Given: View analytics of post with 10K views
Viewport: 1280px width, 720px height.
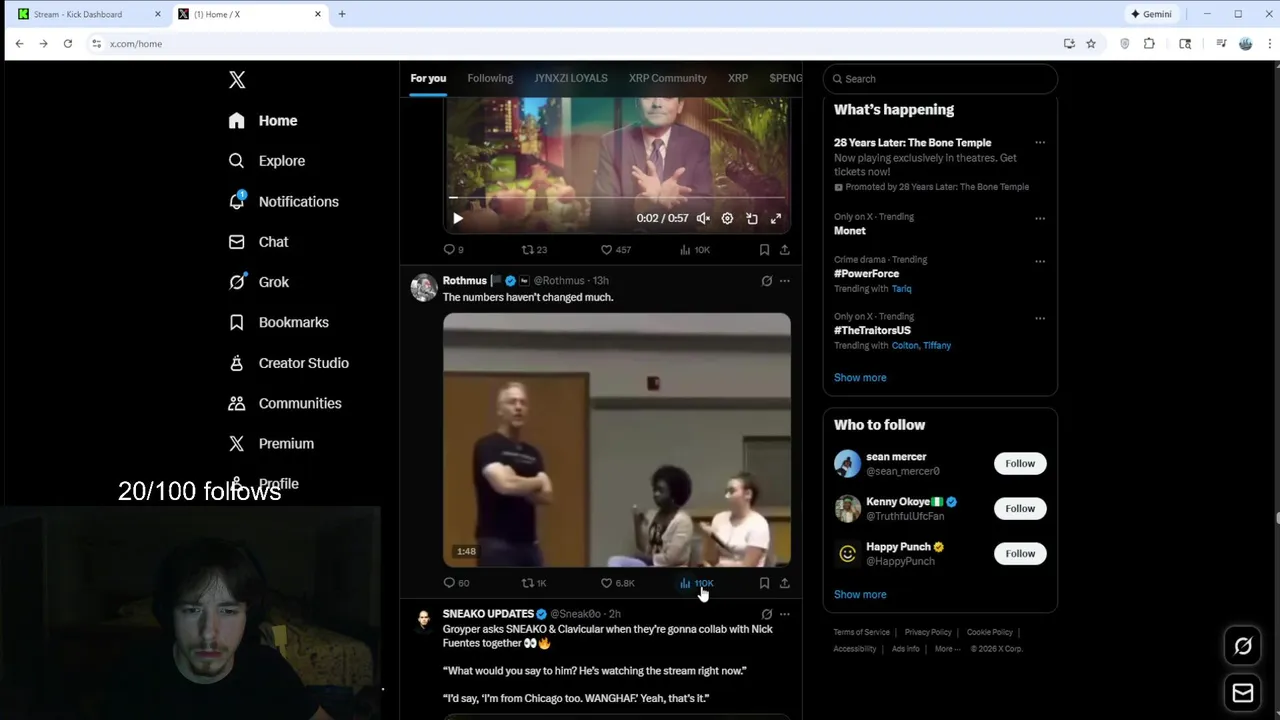Looking at the screenshot, I should 695,250.
